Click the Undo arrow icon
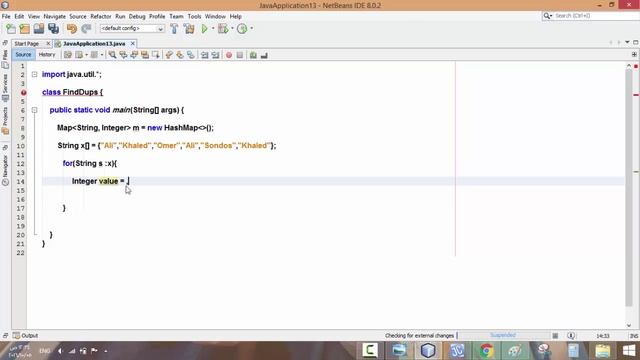Image resolution: width=640 pixels, height=360 pixels. 72,29
